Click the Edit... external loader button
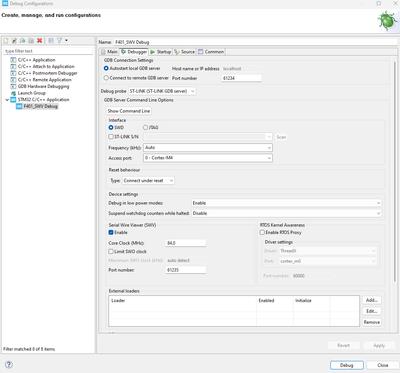400x373 pixels. (372, 311)
